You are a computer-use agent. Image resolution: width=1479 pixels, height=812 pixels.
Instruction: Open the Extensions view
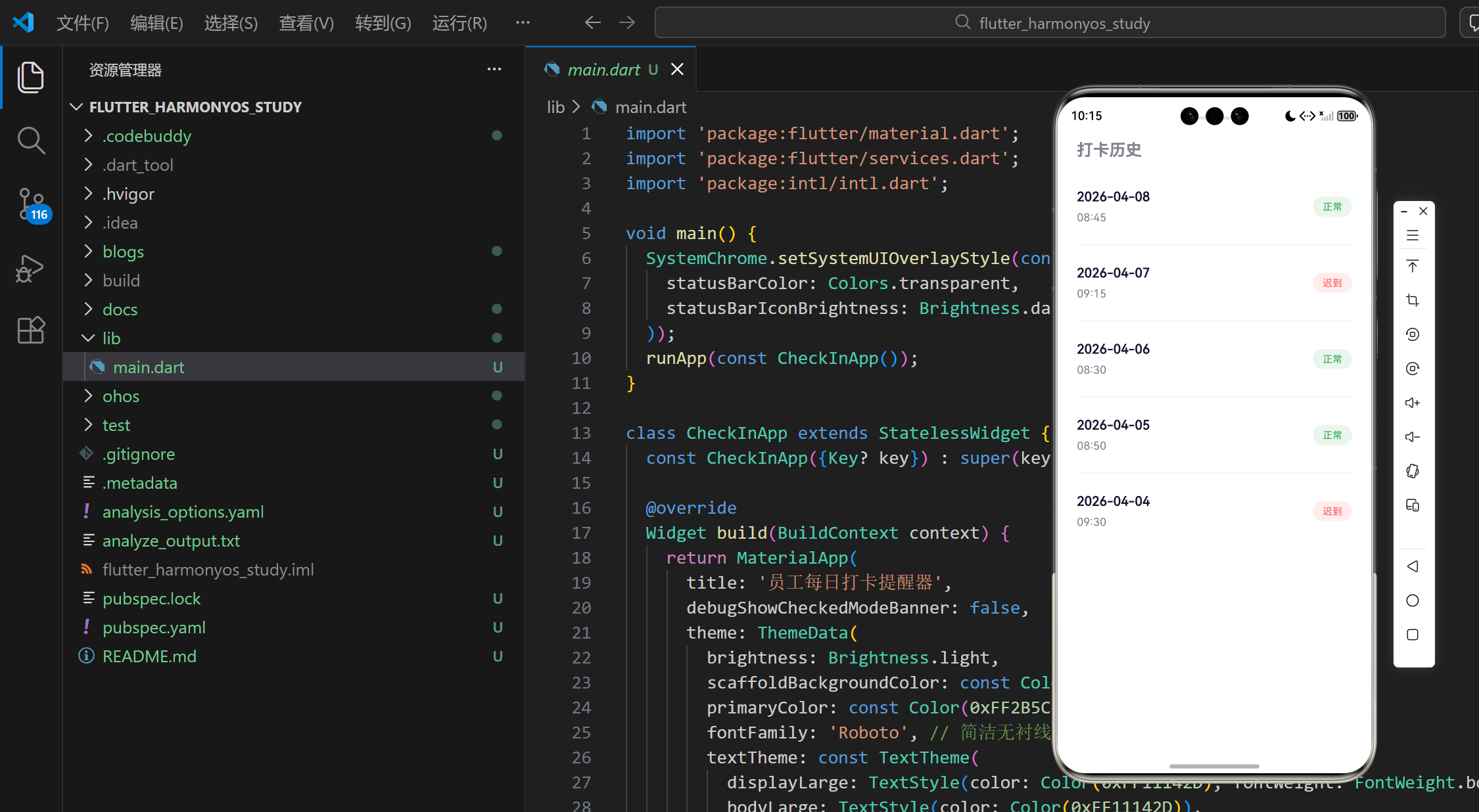(30, 330)
